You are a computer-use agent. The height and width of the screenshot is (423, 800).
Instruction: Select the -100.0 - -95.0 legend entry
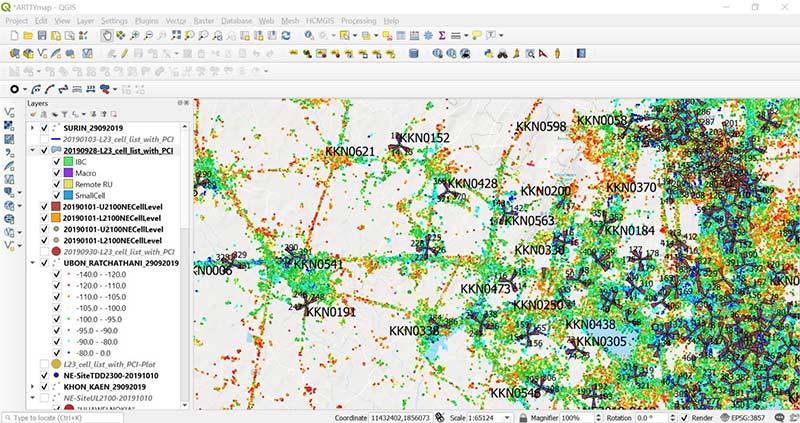[x=101, y=319]
